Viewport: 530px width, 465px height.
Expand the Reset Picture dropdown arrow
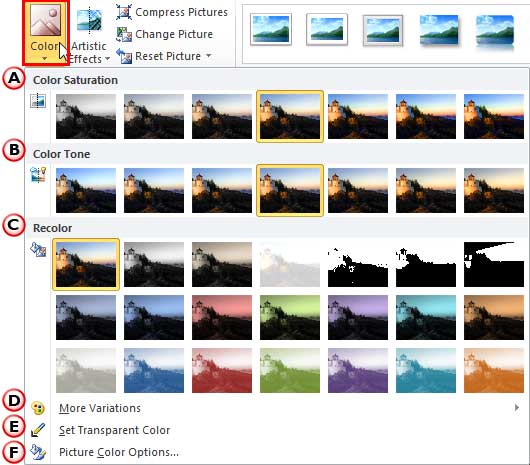[209, 55]
